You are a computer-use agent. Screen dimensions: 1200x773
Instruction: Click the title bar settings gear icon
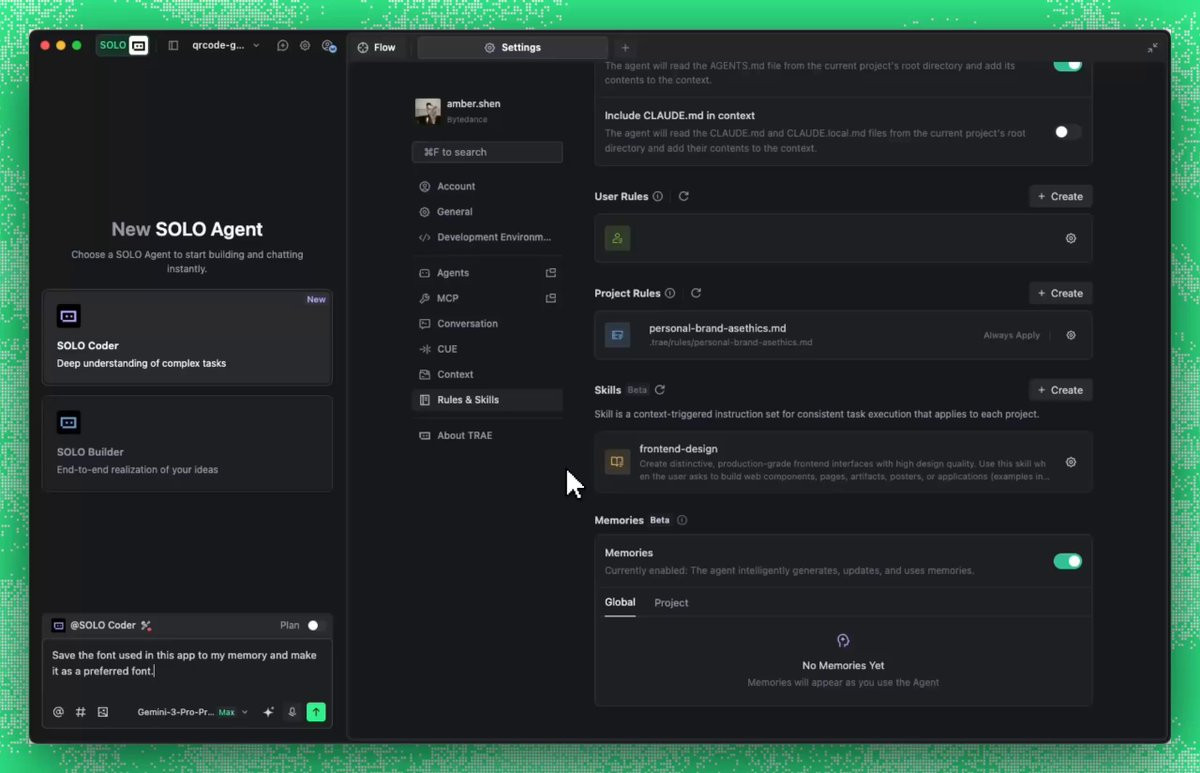pos(305,46)
